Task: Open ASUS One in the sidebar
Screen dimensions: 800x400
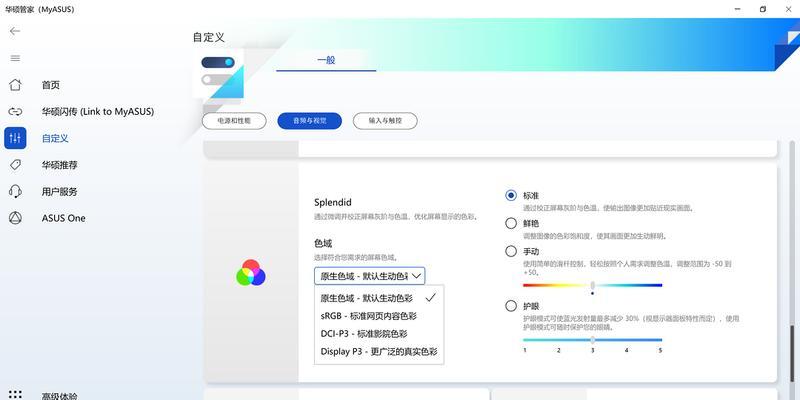Action: point(64,218)
